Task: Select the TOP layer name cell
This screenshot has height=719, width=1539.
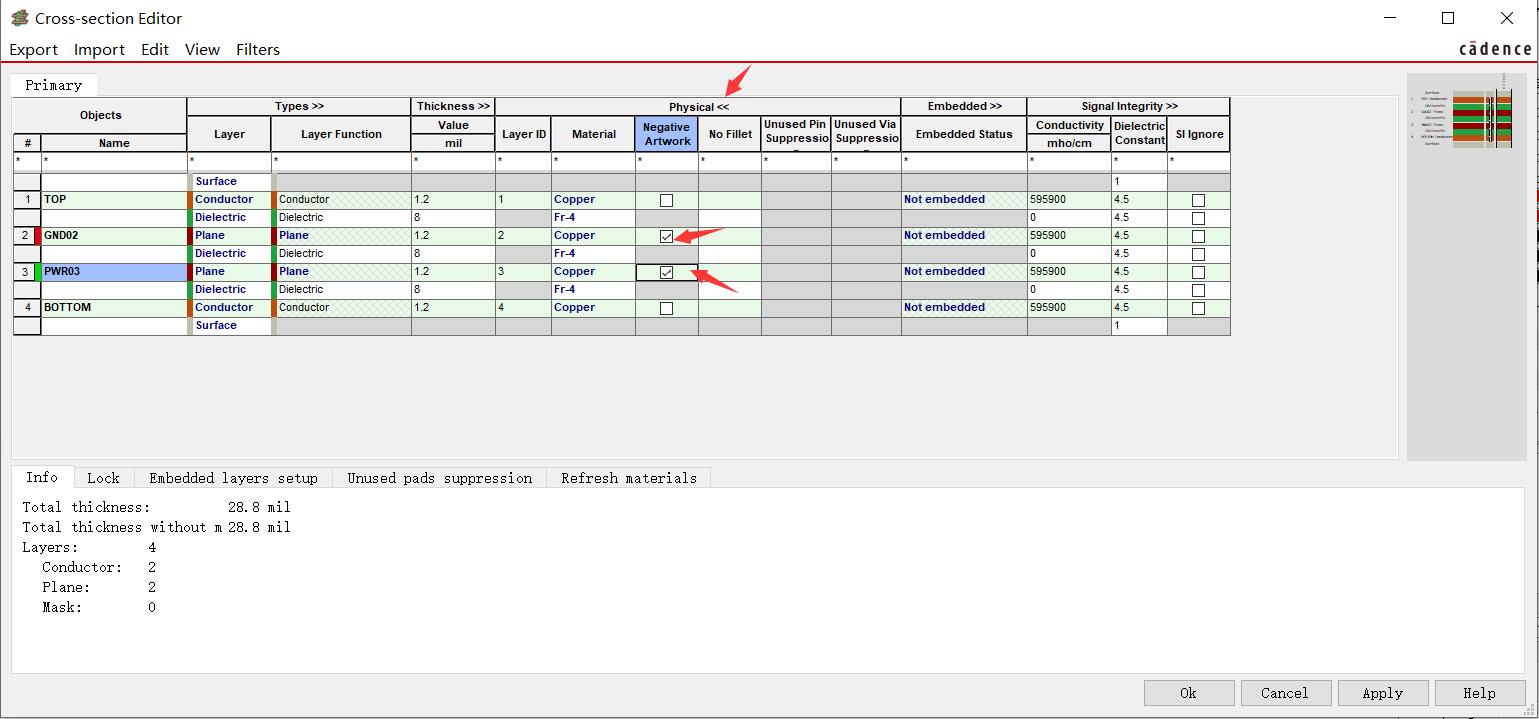Action: coord(114,200)
